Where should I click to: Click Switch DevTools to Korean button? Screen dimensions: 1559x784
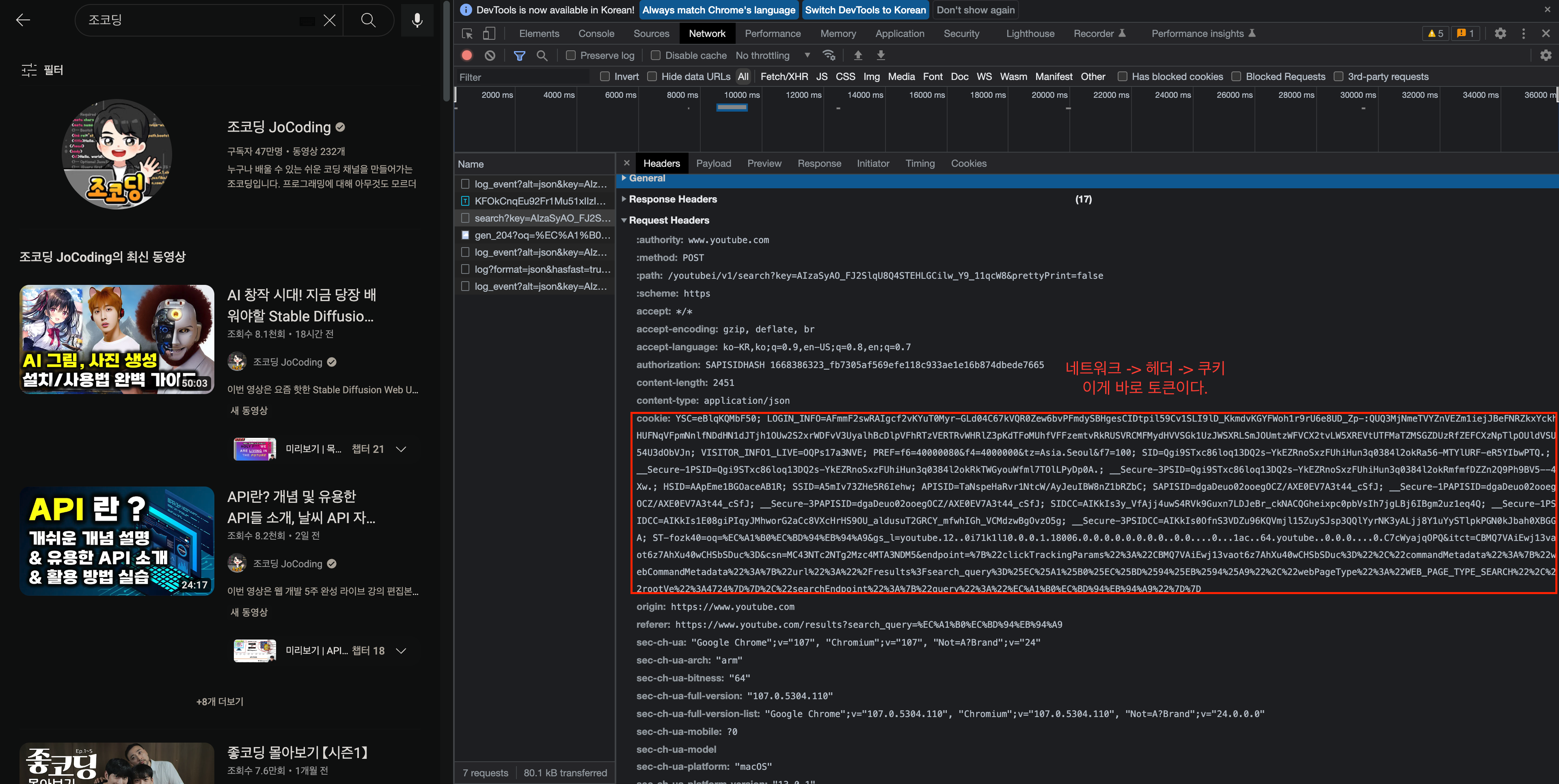(x=865, y=10)
